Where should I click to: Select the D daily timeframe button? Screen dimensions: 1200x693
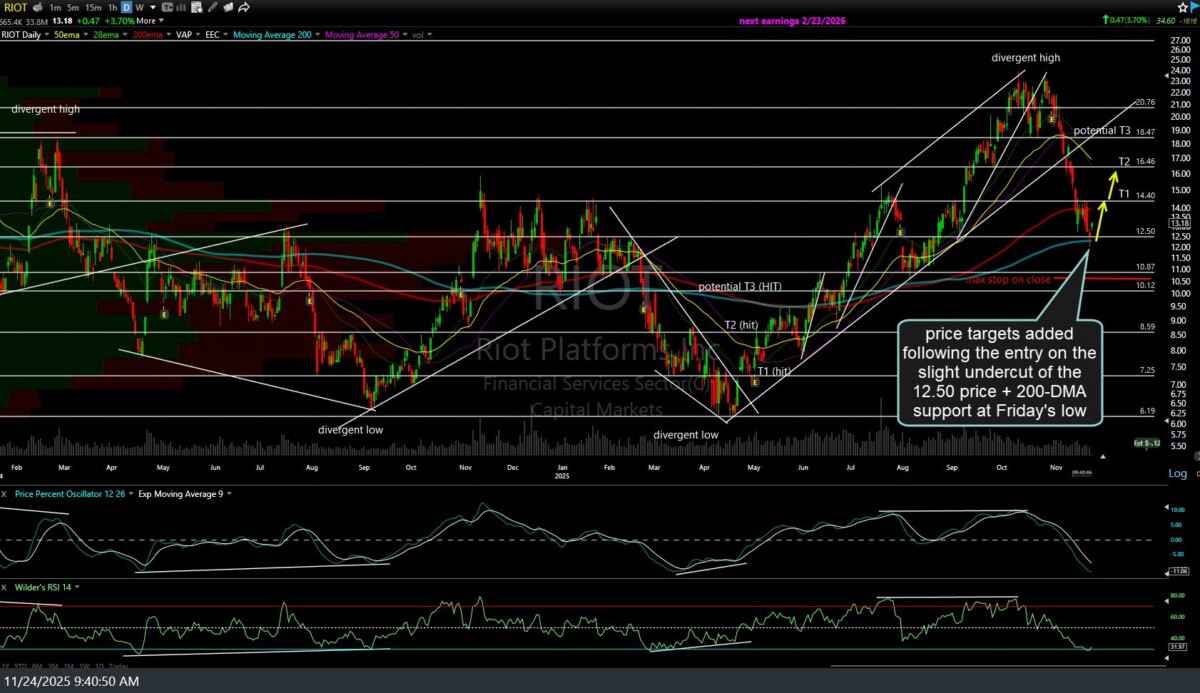tap(126, 8)
